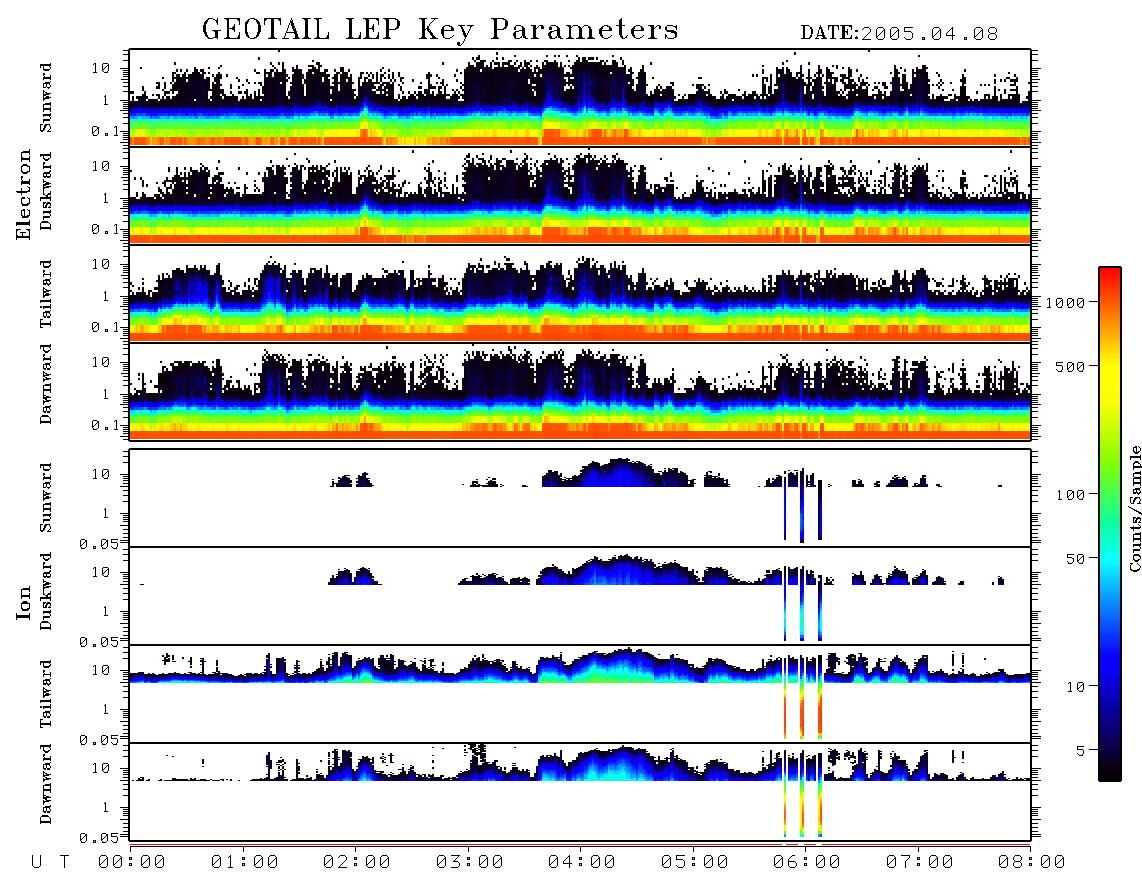Viewport: 1142px width, 880px height.
Task: Click the Electron Sunward spectrogram panel
Action: [x=580, y=98]
